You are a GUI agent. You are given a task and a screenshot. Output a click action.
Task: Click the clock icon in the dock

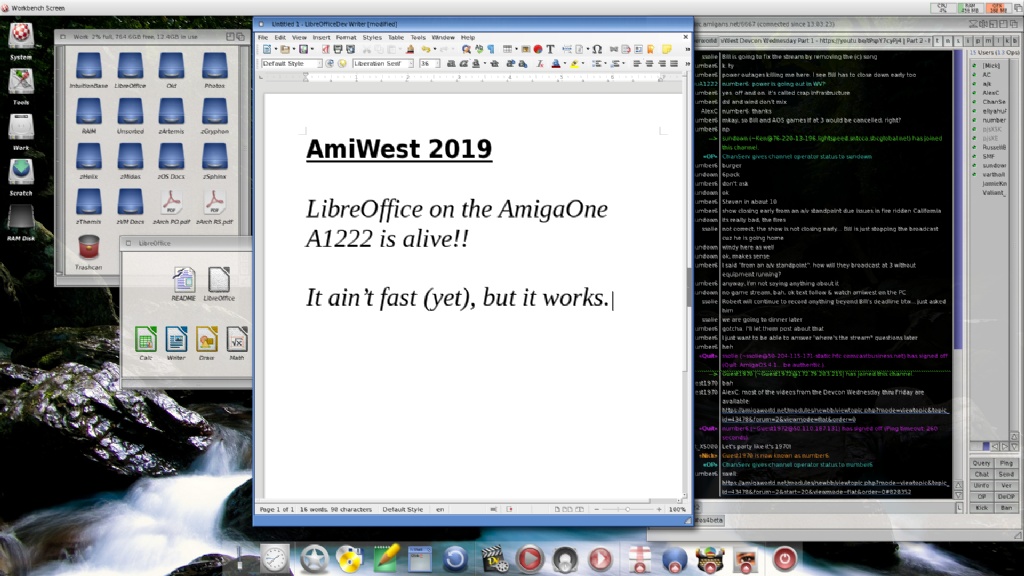point(274,560)
